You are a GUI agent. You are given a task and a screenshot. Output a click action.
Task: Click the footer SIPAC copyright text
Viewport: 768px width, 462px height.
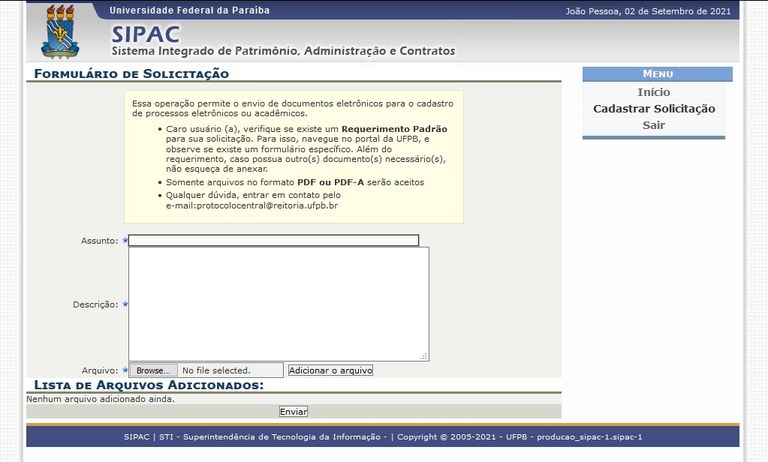click(382, 437)
